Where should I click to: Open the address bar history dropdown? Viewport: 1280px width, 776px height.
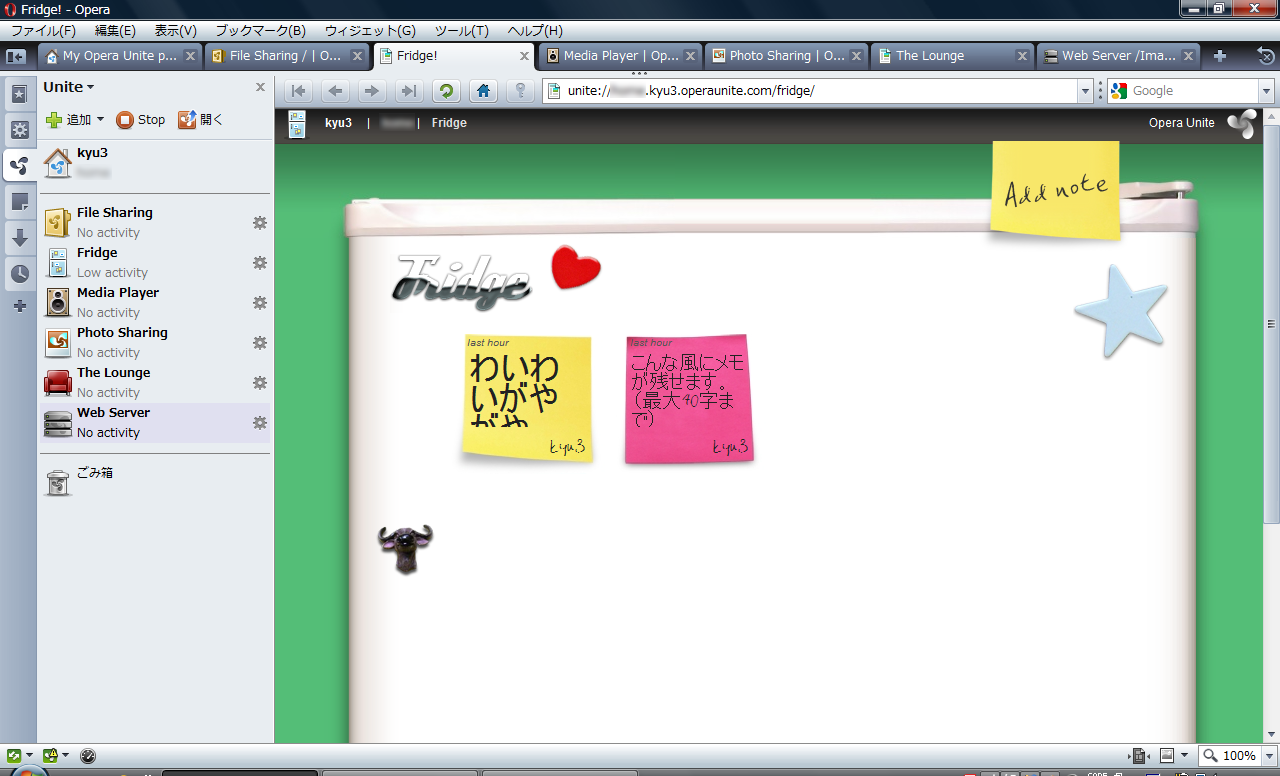1086,91
